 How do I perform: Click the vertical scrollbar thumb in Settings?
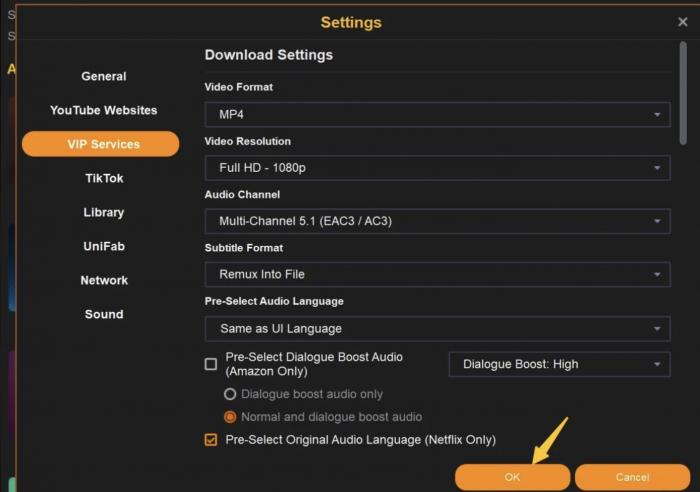point(683,93)
